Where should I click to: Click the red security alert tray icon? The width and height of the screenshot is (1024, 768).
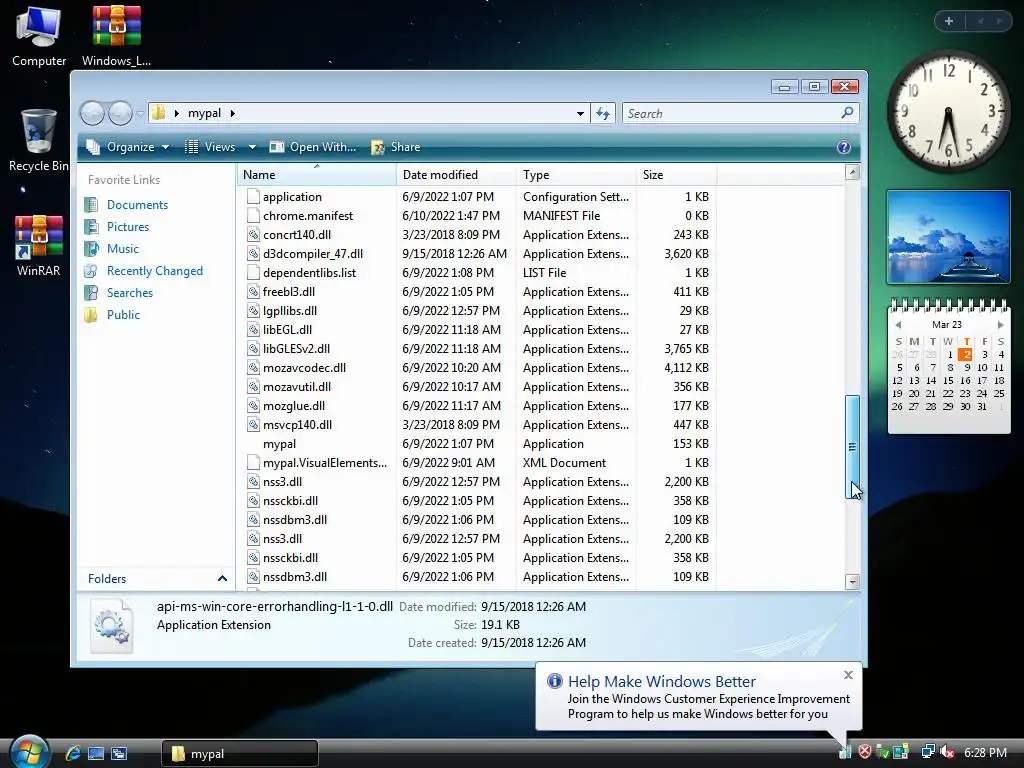(x=865, y=752)
